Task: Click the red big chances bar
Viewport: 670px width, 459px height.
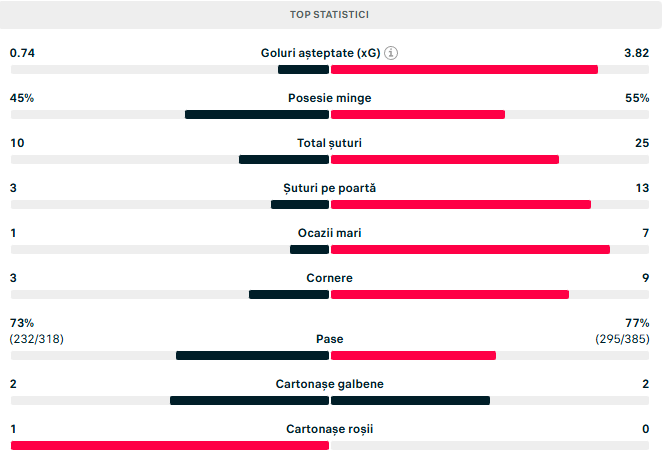Action: pos(470,249)
